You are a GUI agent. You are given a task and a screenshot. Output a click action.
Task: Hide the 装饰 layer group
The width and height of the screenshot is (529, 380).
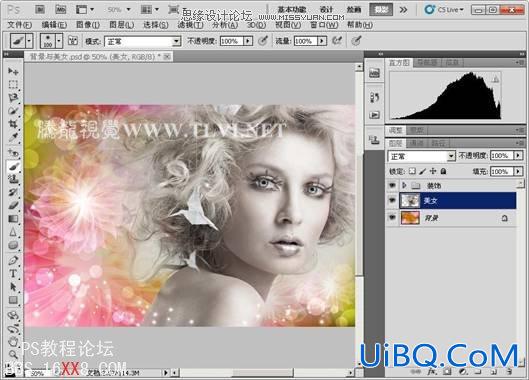tap(392, 185)
